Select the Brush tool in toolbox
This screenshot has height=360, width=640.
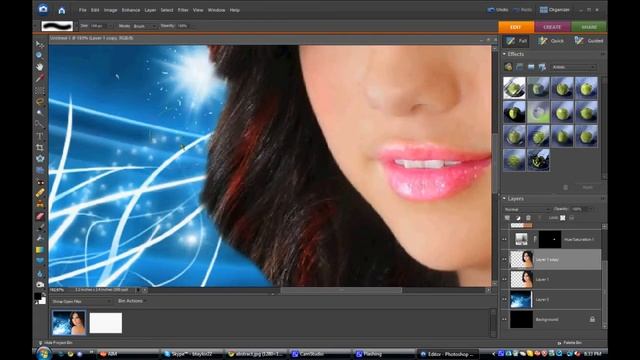(40, 227)
